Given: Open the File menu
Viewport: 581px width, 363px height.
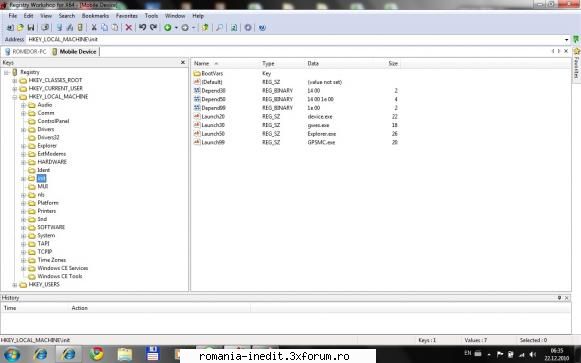Looking at the screenshot, I should (x=13, y=16).
